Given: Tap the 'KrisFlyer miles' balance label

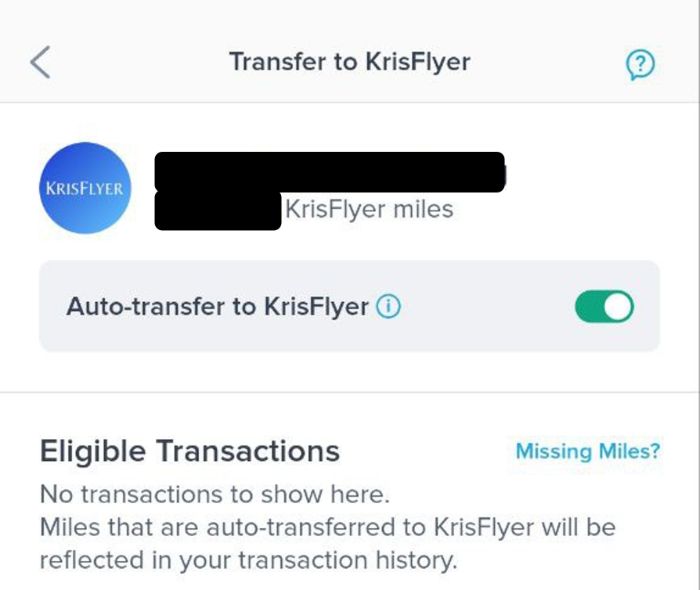Looking at the screenshot, I should [369, 210].
